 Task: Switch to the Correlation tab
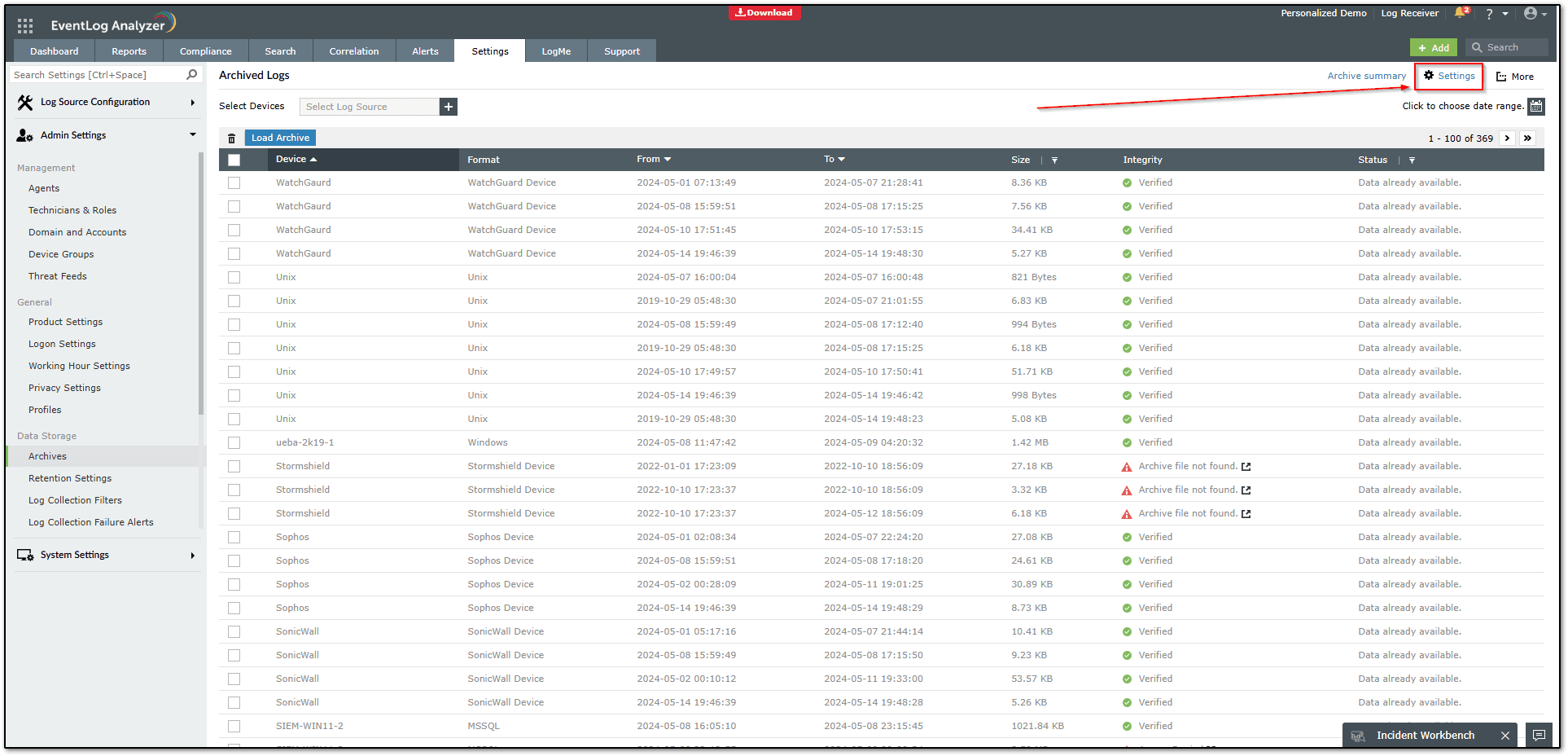[x=353, y=51]
